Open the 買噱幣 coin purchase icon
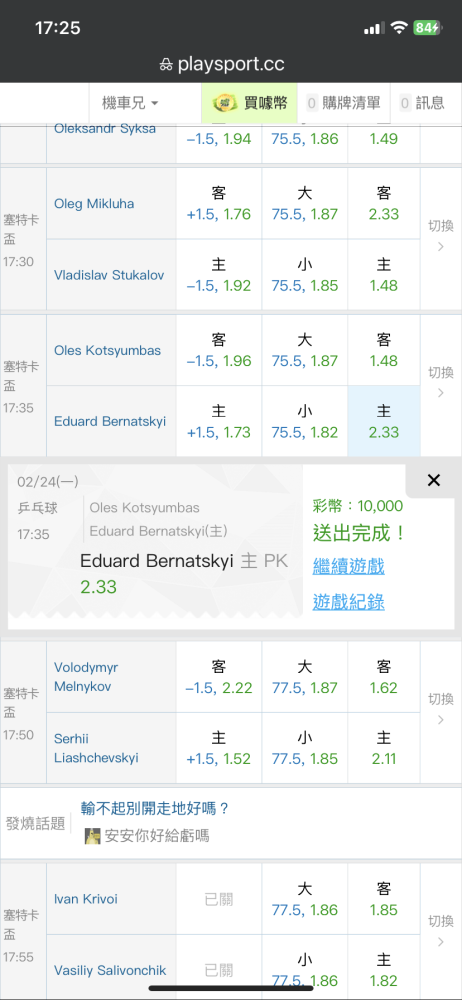 pyautogui.click(x=225, y=103)
